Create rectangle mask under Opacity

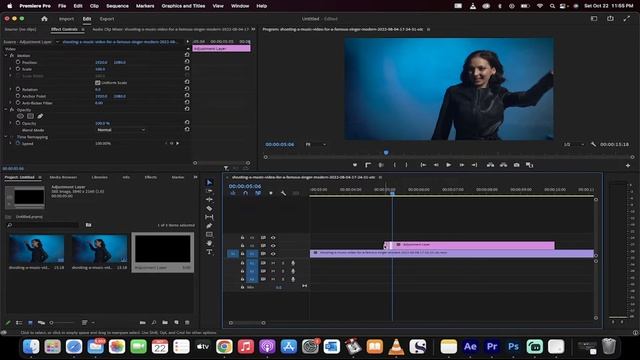30,116
